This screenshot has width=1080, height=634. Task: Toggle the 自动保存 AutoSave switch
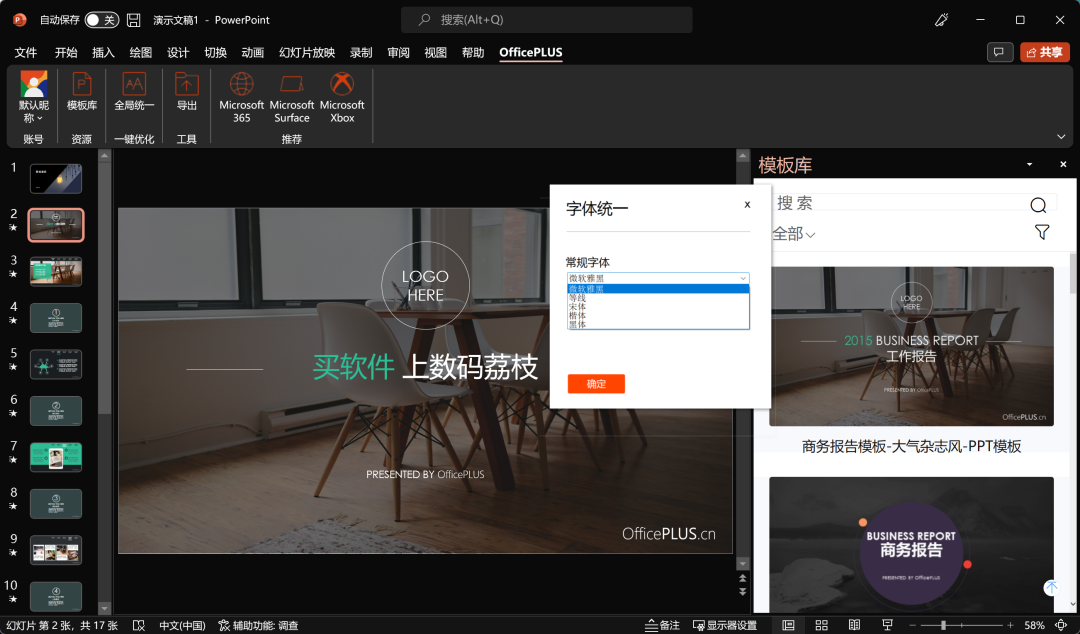[x=101, y=20]
